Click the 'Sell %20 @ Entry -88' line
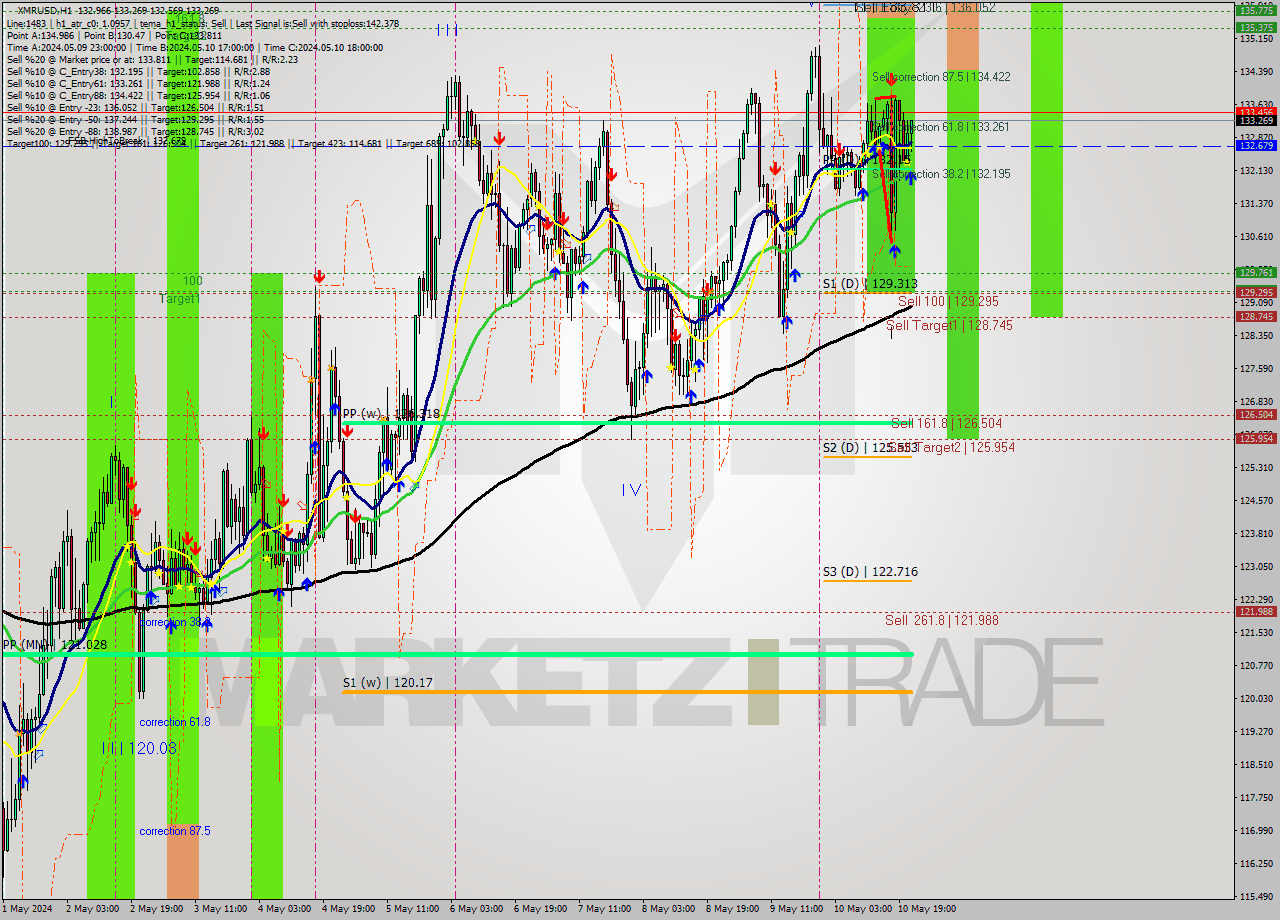The image size is (1280, 920). click(135, 131)
